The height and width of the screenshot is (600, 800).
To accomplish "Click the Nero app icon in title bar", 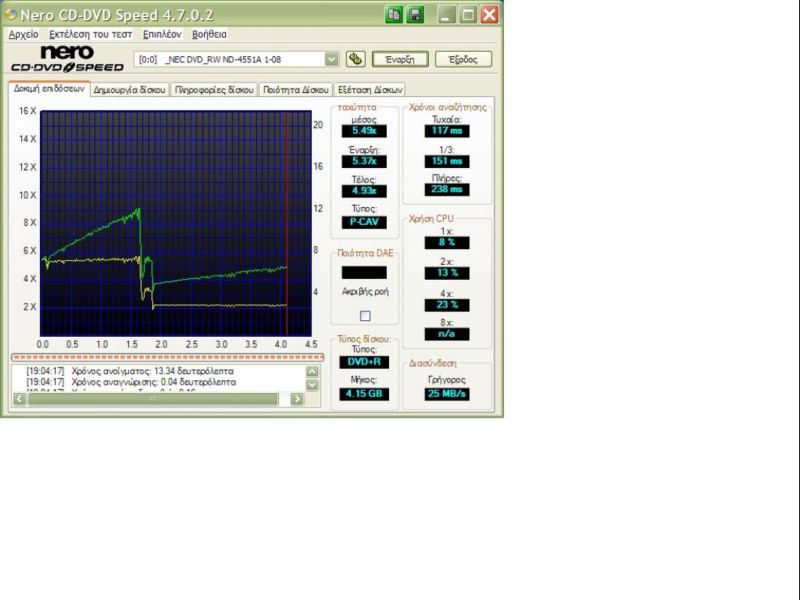I will tap(10, 14).
